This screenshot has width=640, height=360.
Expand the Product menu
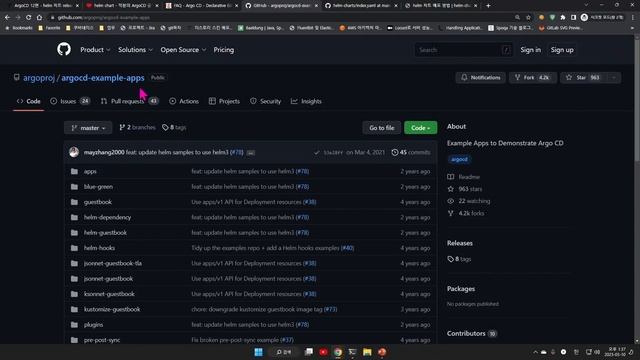[x=95, y=50]
